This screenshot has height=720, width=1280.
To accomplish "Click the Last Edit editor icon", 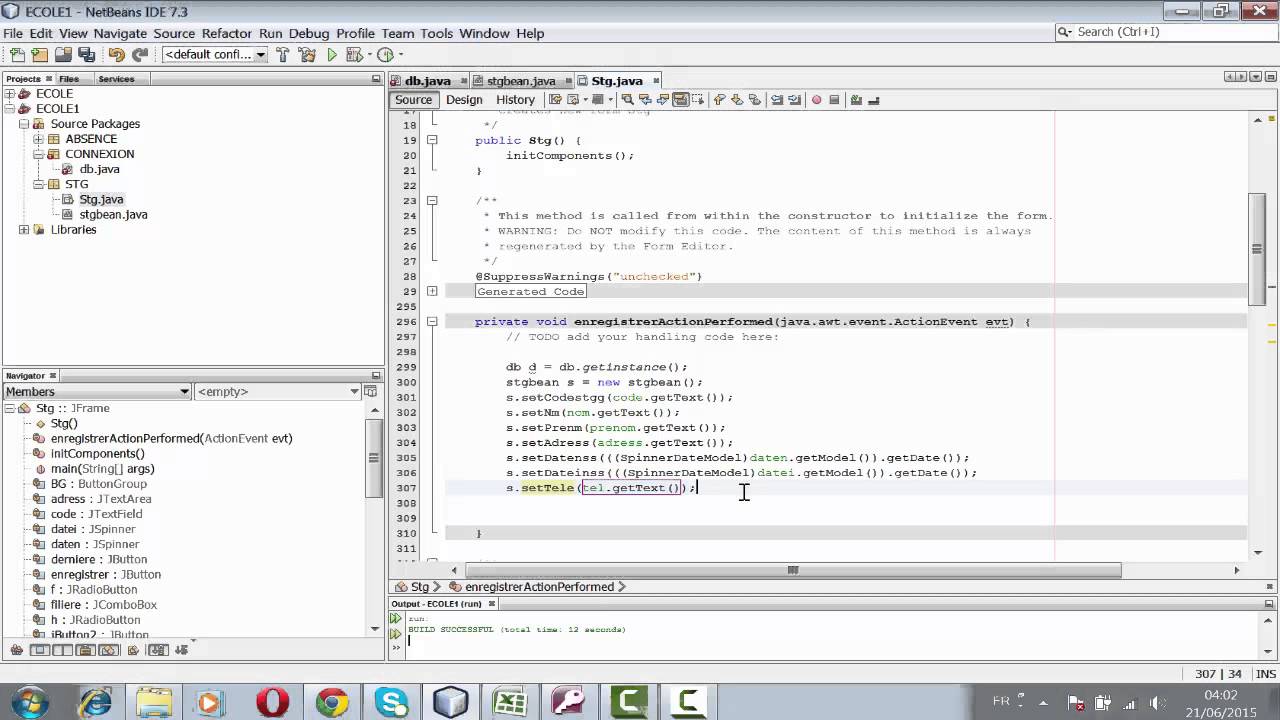I will point(556,100).
